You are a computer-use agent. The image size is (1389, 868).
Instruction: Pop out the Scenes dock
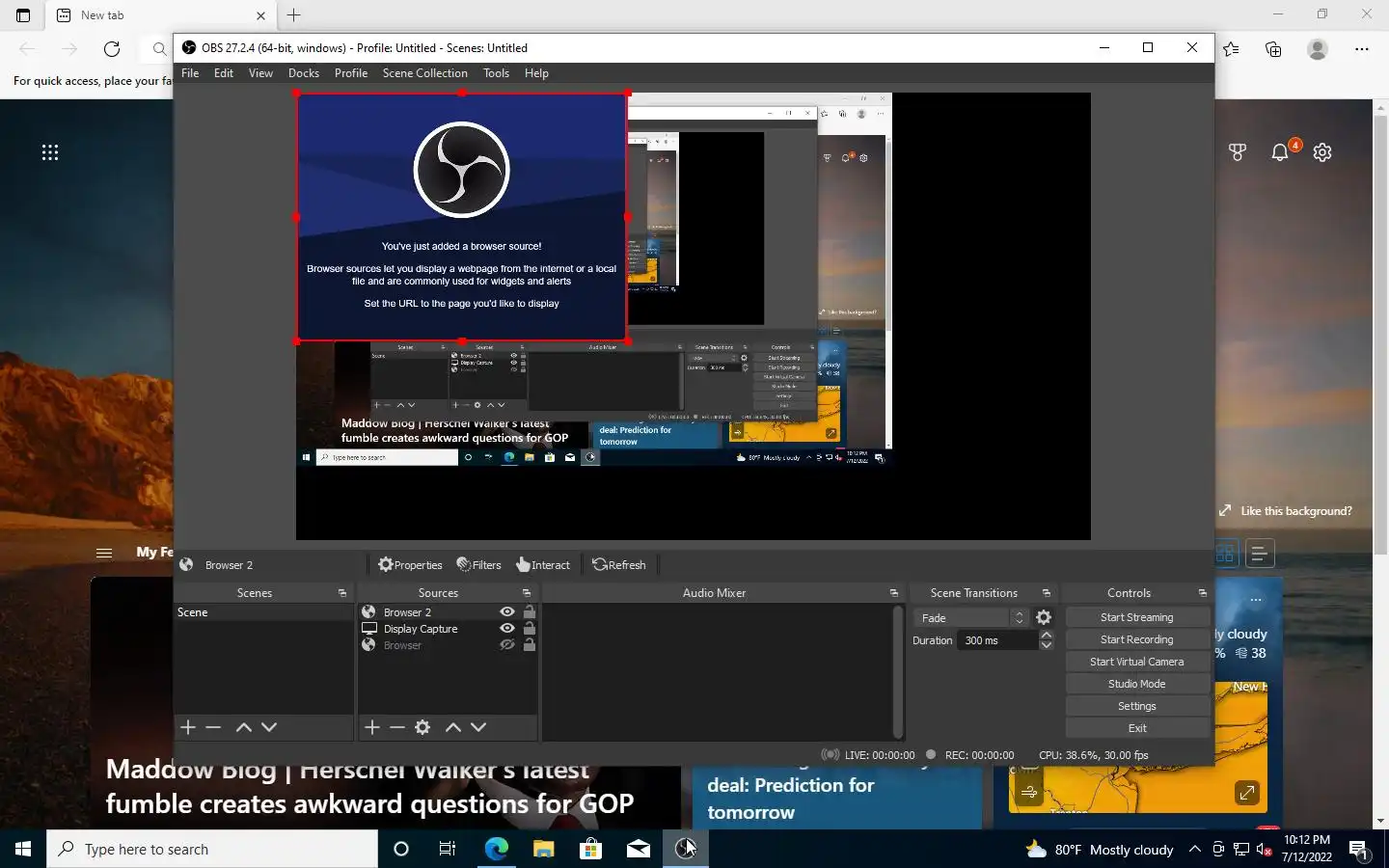pos(342,593)
